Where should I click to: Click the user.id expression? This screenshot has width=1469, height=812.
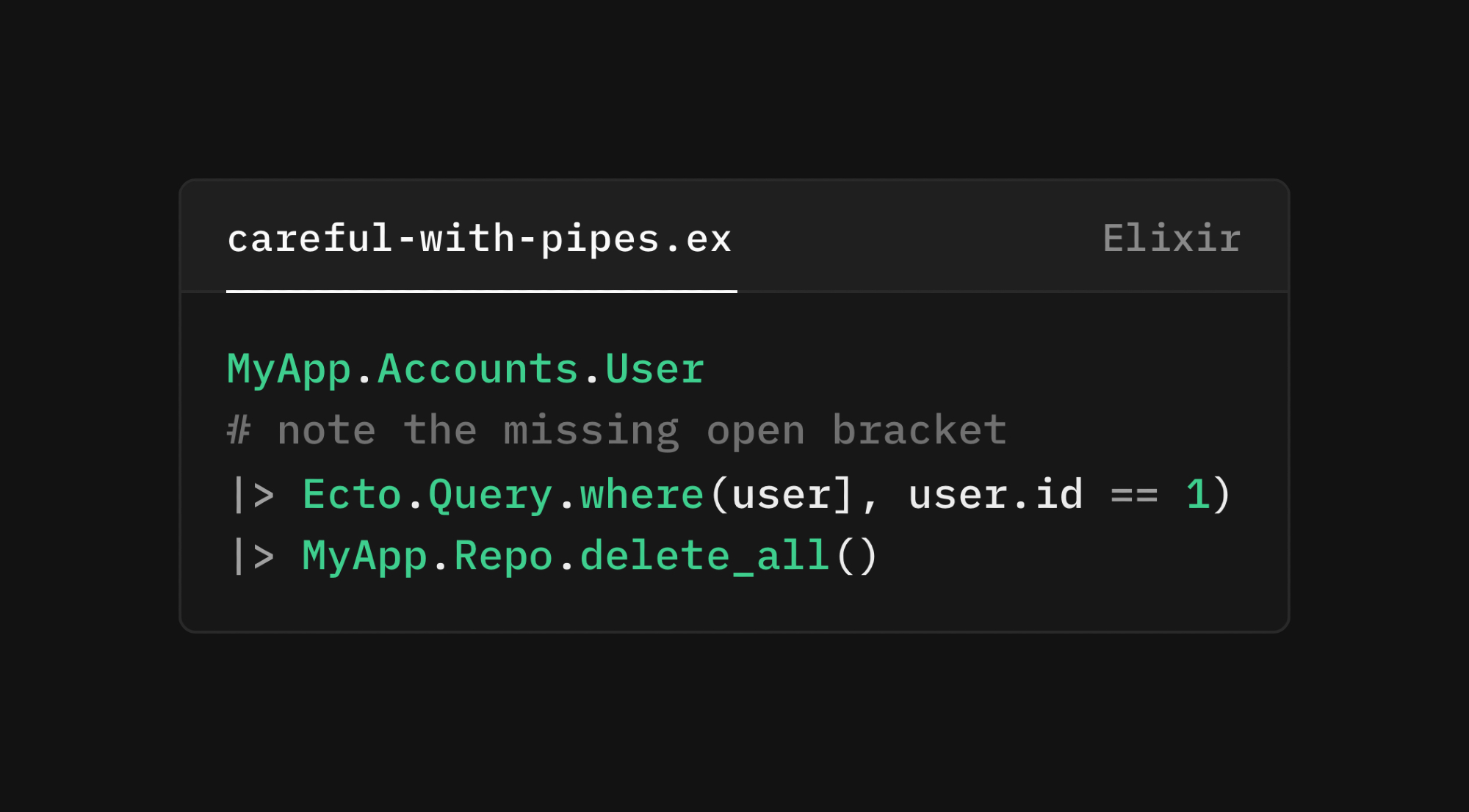[x=995, y=495]
